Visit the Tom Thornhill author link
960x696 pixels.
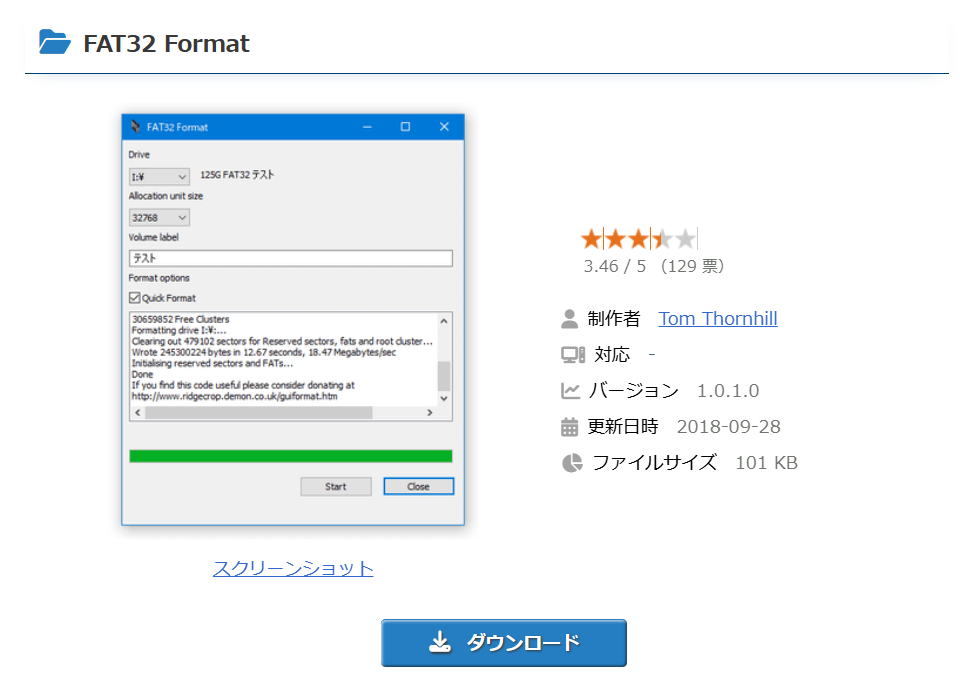click(x=717, y=318)
